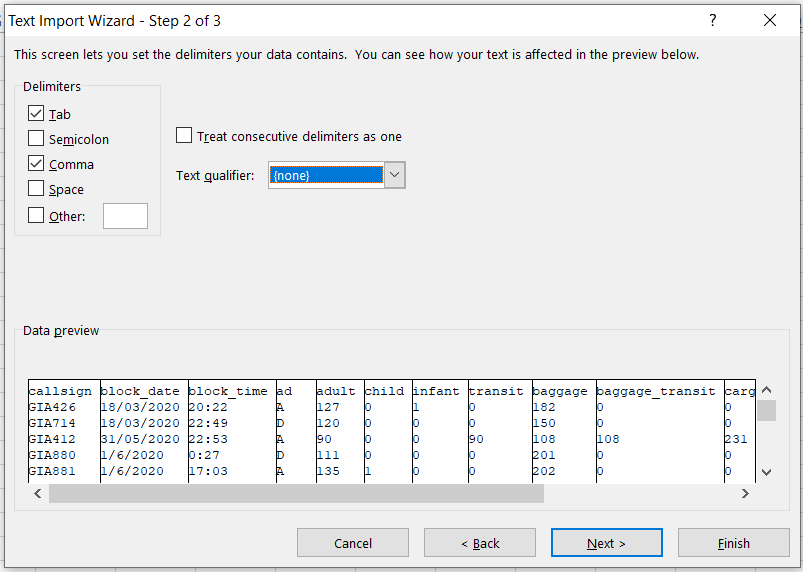Enable the Semicolon delimiter checkbox
The width and height of the screenshot is (803, 572).
pyautogui.click(x=37, y=139)
